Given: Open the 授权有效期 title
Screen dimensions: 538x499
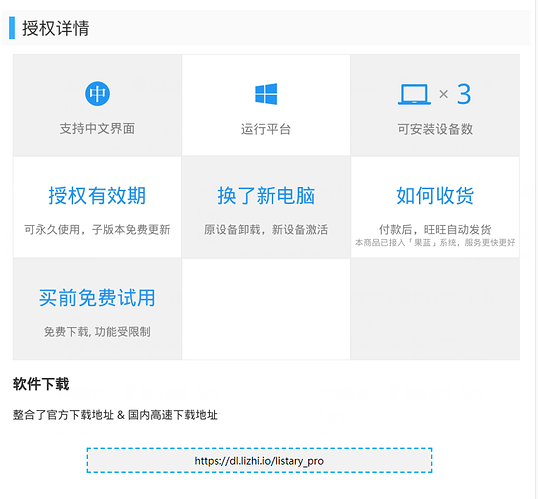Looking at the screenshot, I should (97, 196).
